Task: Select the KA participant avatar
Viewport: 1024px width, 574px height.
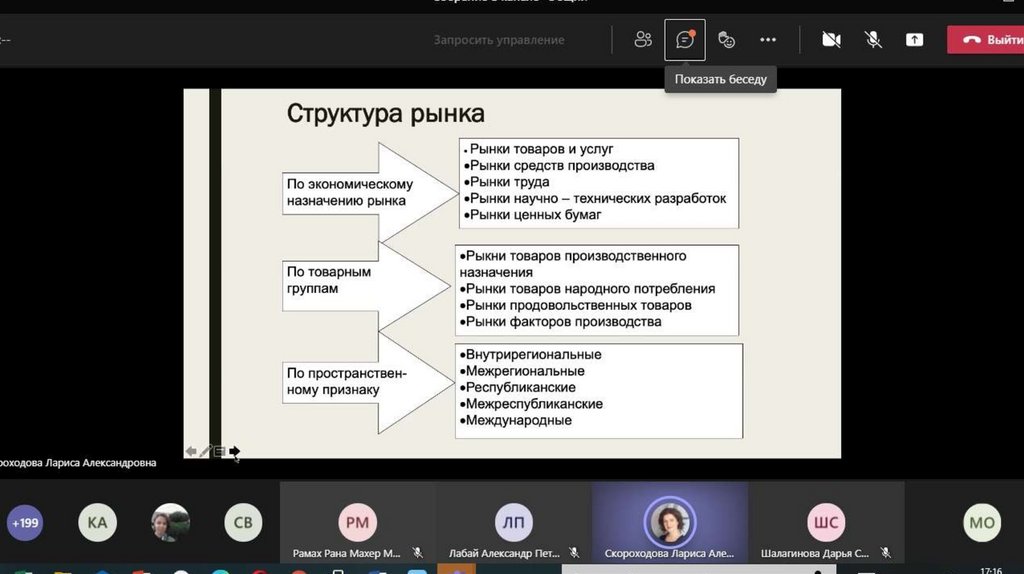Action: click(97, 522)
